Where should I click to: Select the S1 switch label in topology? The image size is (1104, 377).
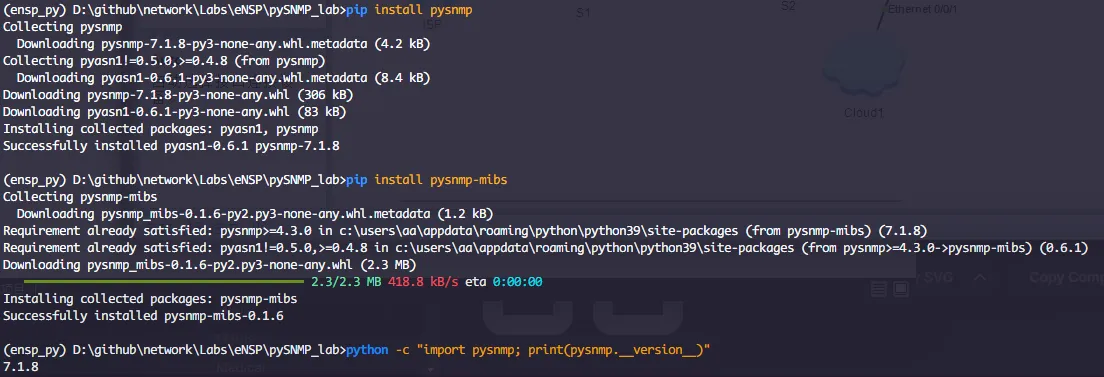point(583,12)
